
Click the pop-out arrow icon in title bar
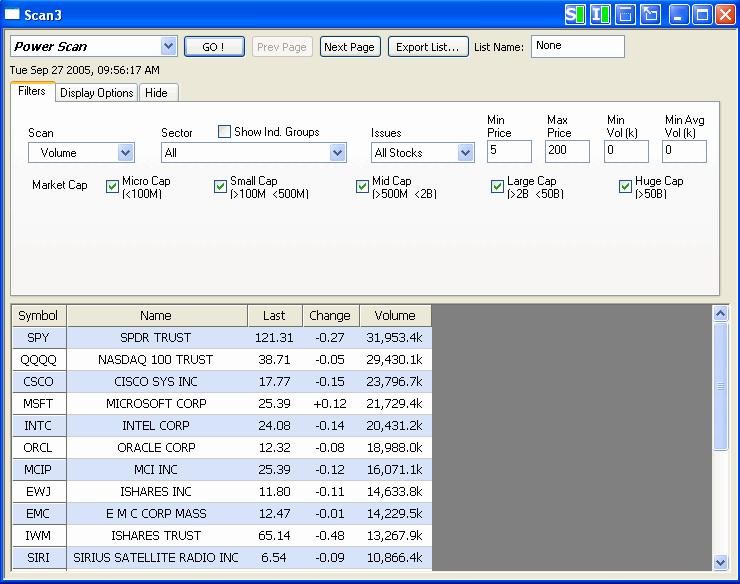(650, 15)
